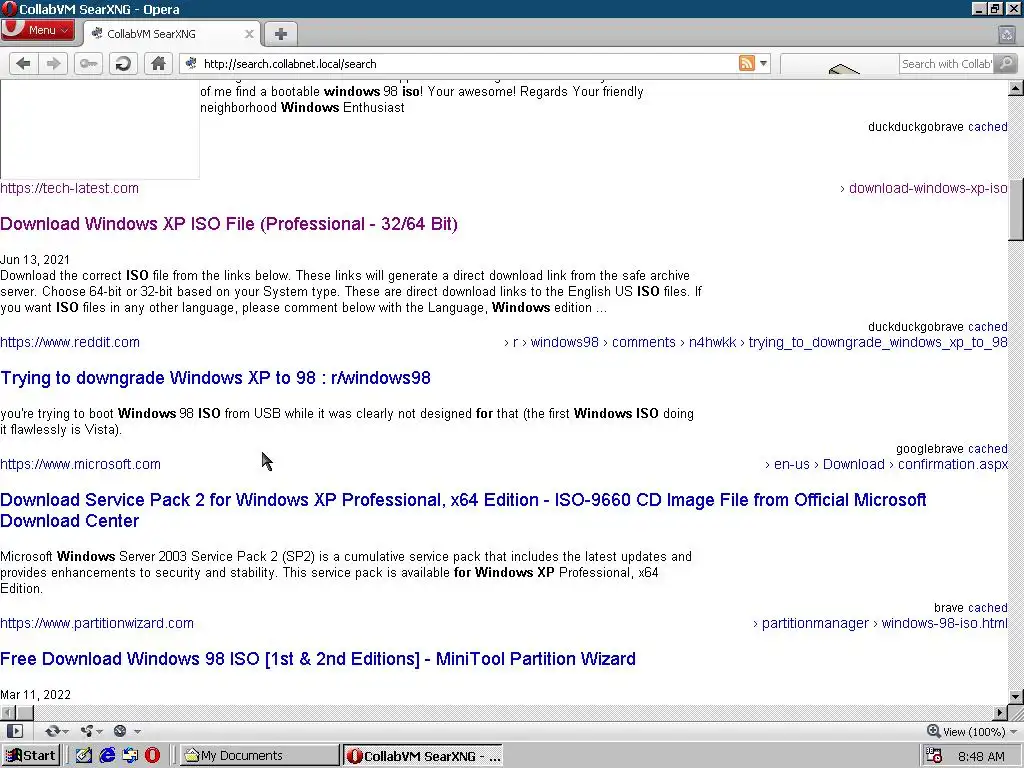Go to the Home page button
Image resolution: width=1024 pixels, height=768 pixels.
tap(158, 63)
